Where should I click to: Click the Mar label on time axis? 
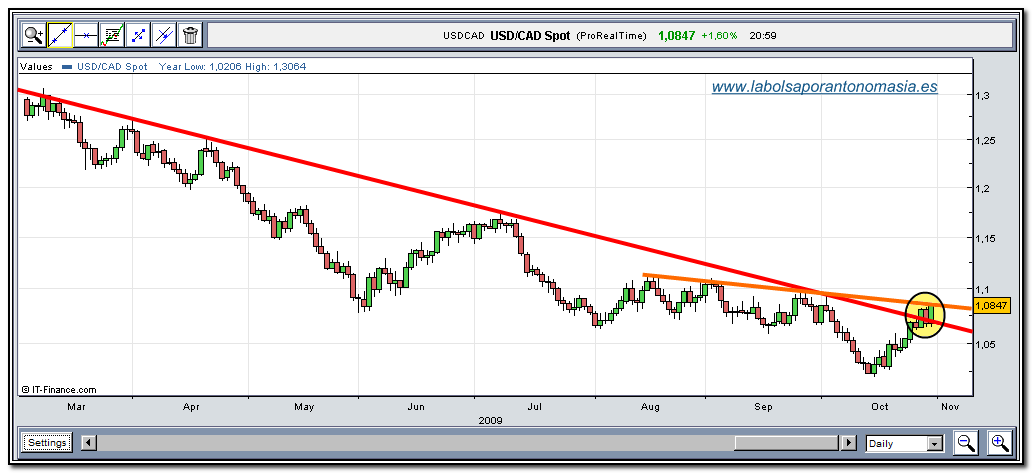coord(76,407)
